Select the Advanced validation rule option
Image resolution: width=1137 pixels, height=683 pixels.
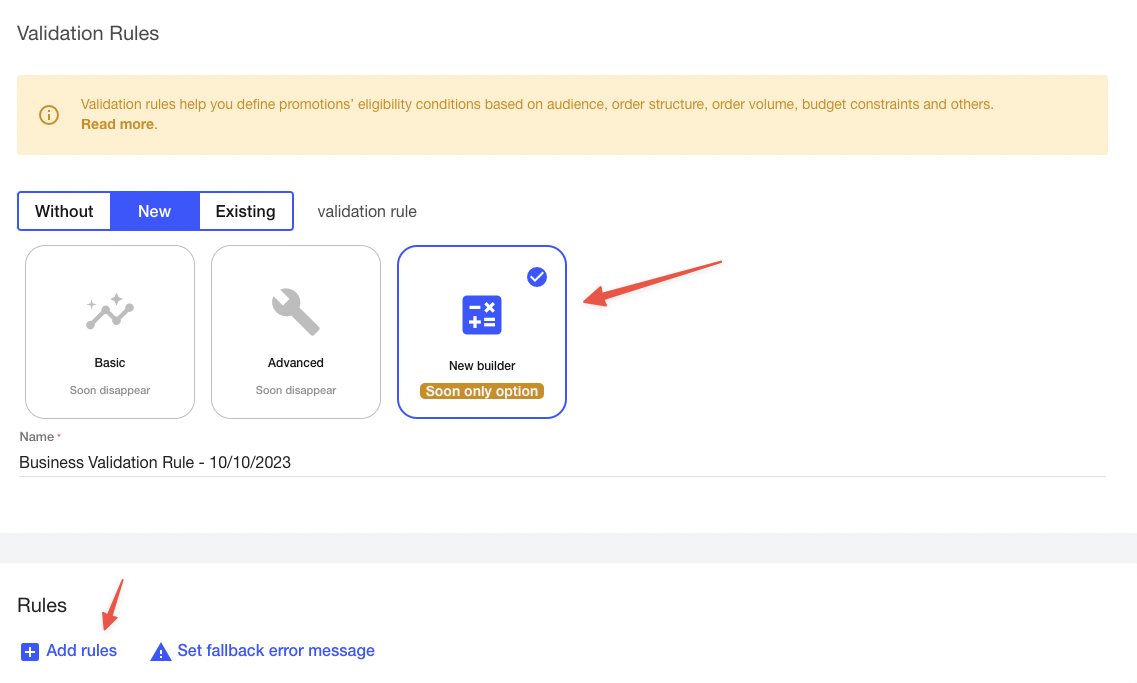(295, 332)
